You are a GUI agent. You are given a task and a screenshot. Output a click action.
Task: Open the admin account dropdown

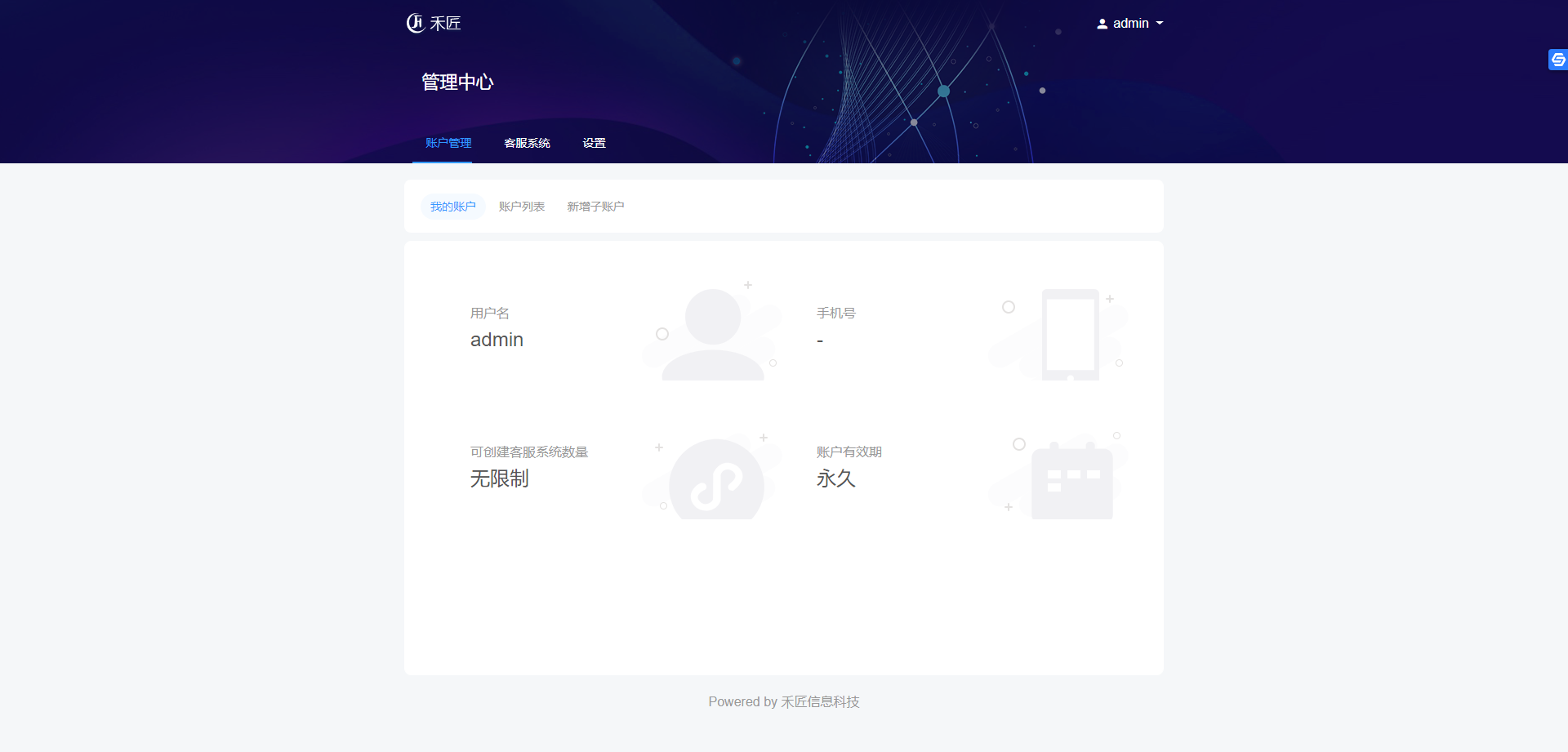click(1131, 23)
